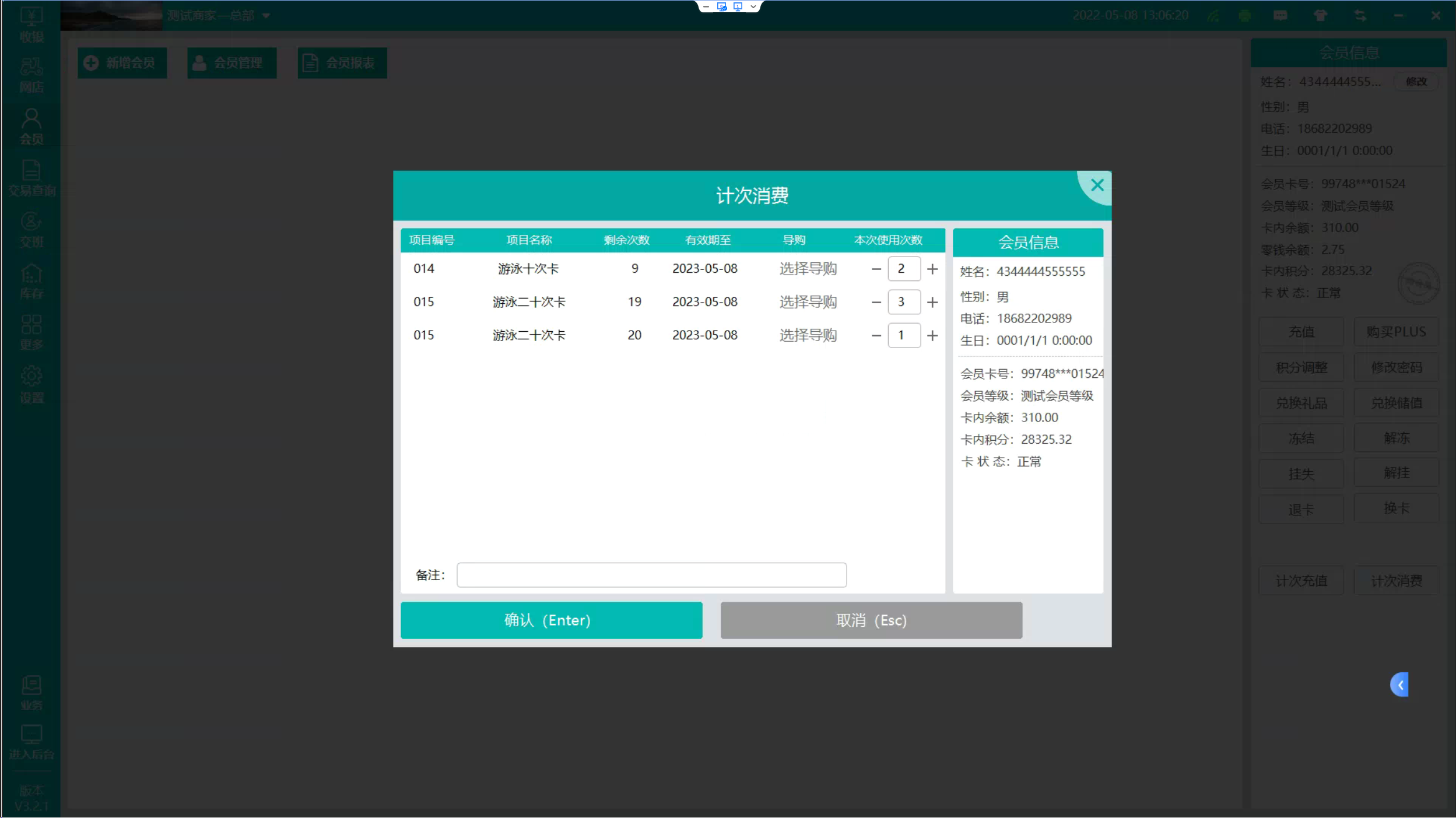Increase usage count for 游泳十次卡 row

(x=932, y=269)
